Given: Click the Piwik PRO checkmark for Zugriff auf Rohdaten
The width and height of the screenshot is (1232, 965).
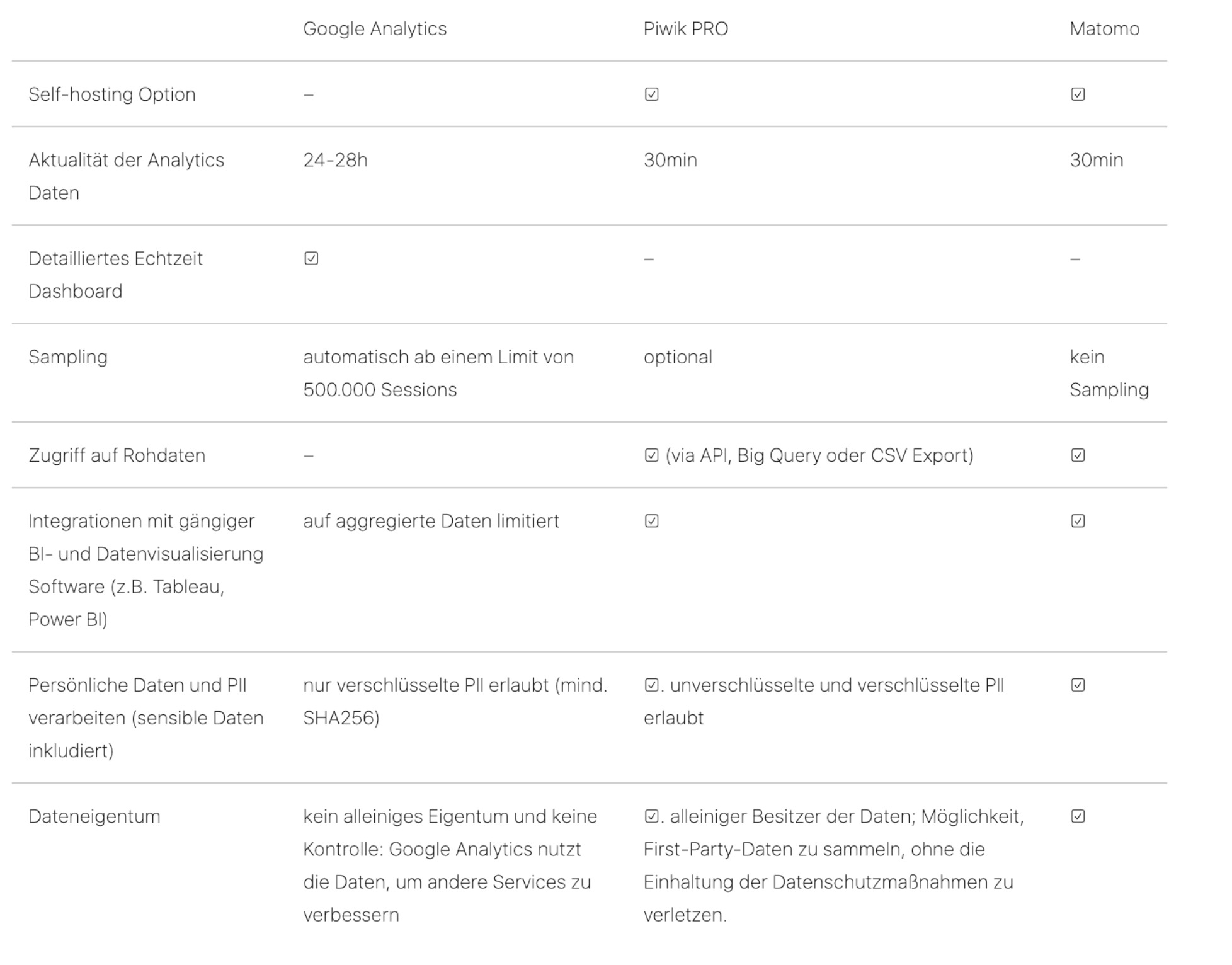Looking at the screenshot, I should (x=651, y=455).
